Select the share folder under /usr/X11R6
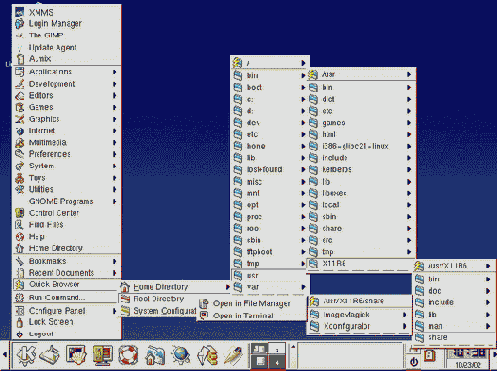Screen dimensions: 497x371 [454, 337]
